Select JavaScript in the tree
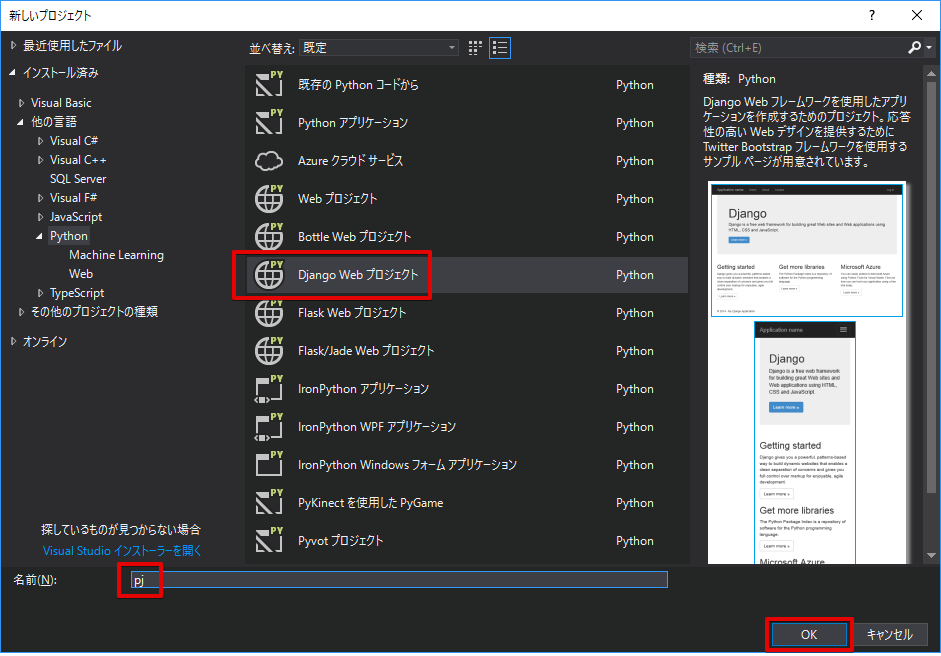941x656 pixels. point(76,217)
